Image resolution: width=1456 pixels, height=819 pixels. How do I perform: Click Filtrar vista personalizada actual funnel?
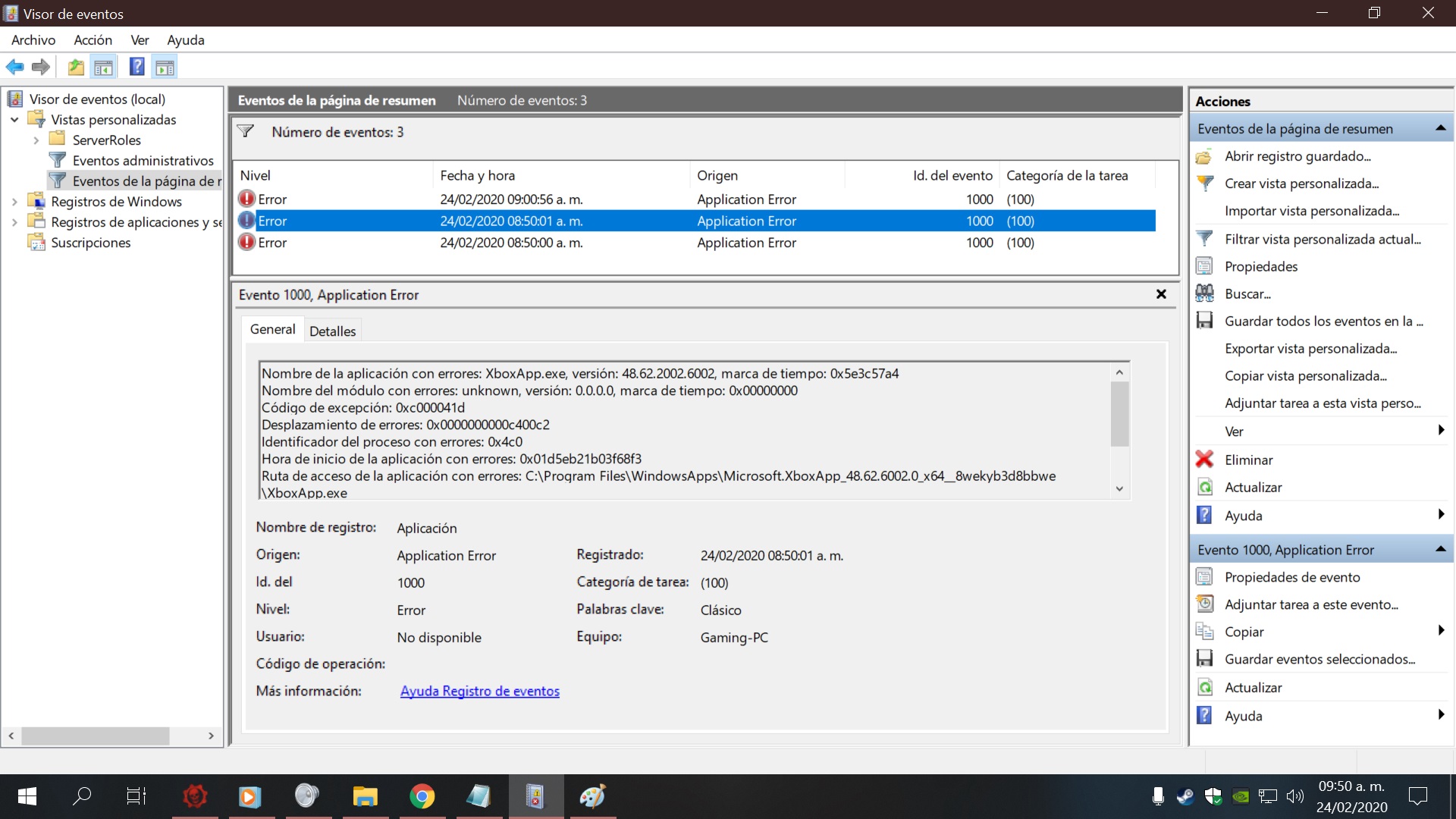tap(1204, 239)
